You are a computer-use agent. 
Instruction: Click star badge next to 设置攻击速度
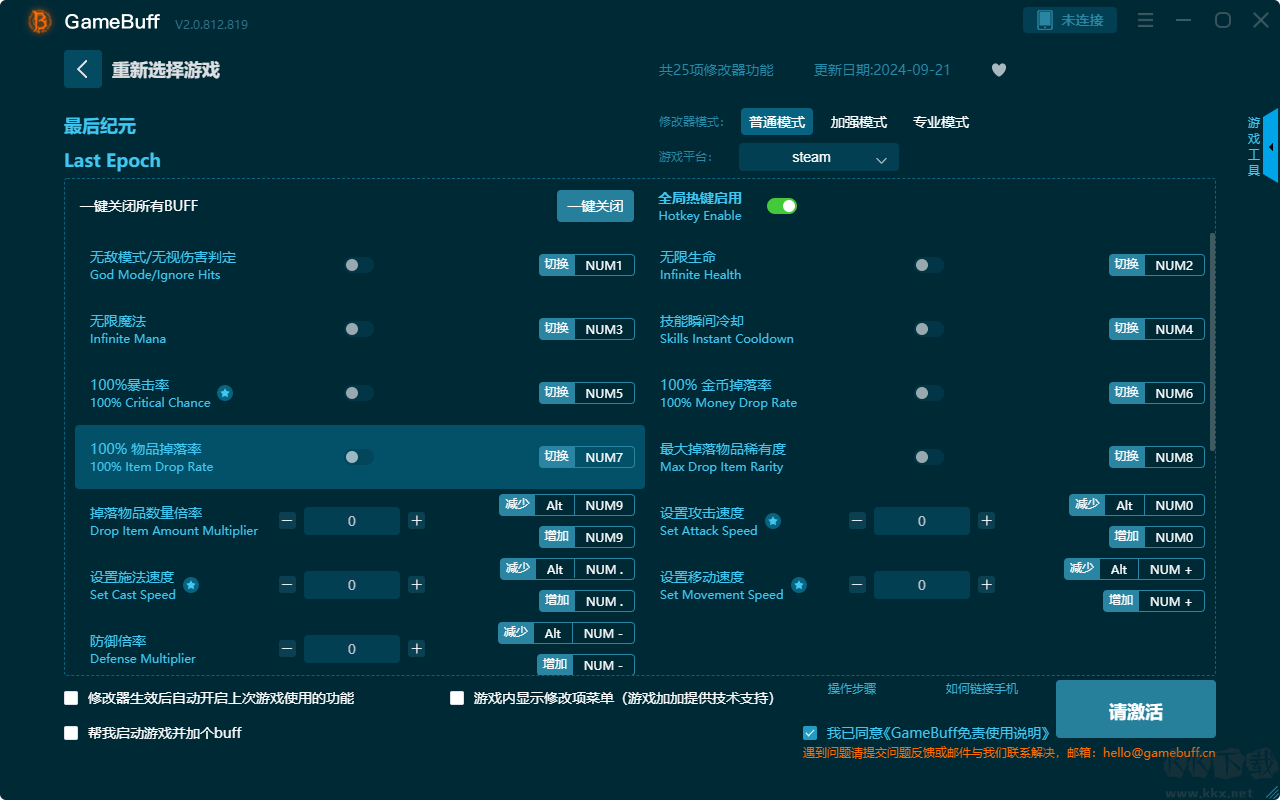click(x=773, y=521)
